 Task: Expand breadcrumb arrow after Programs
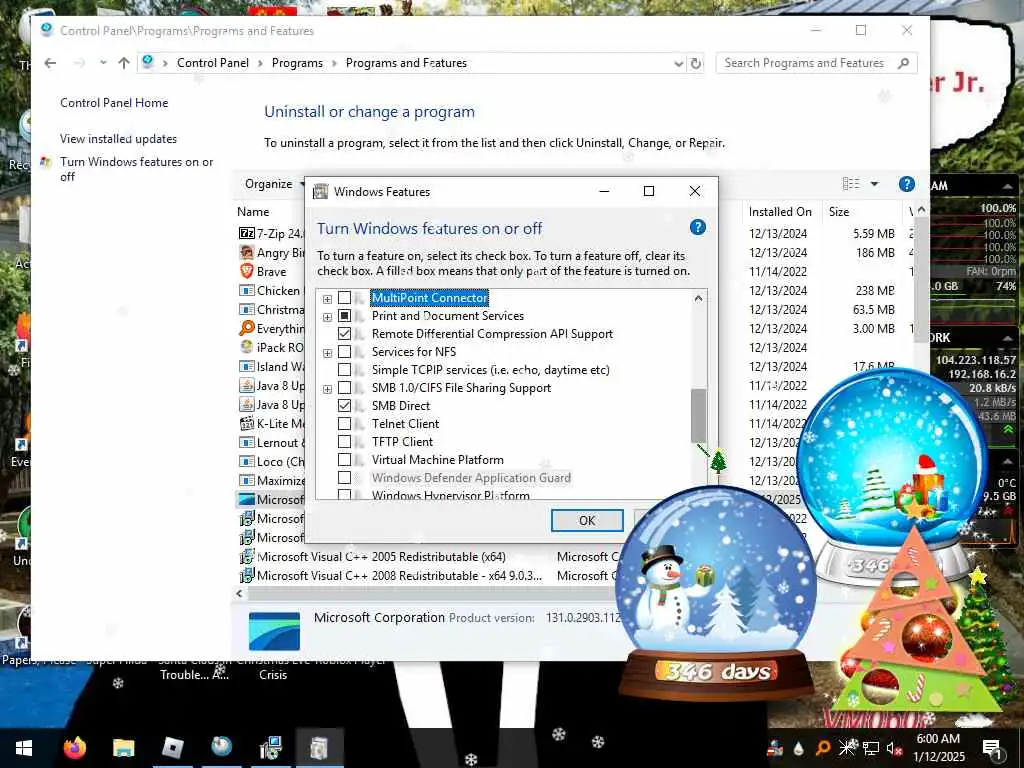point(334,63)
